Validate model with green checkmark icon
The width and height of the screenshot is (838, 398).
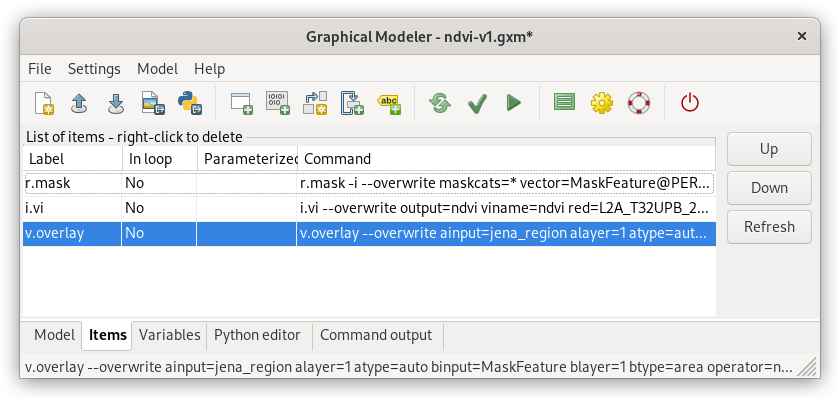click(477, 103)
